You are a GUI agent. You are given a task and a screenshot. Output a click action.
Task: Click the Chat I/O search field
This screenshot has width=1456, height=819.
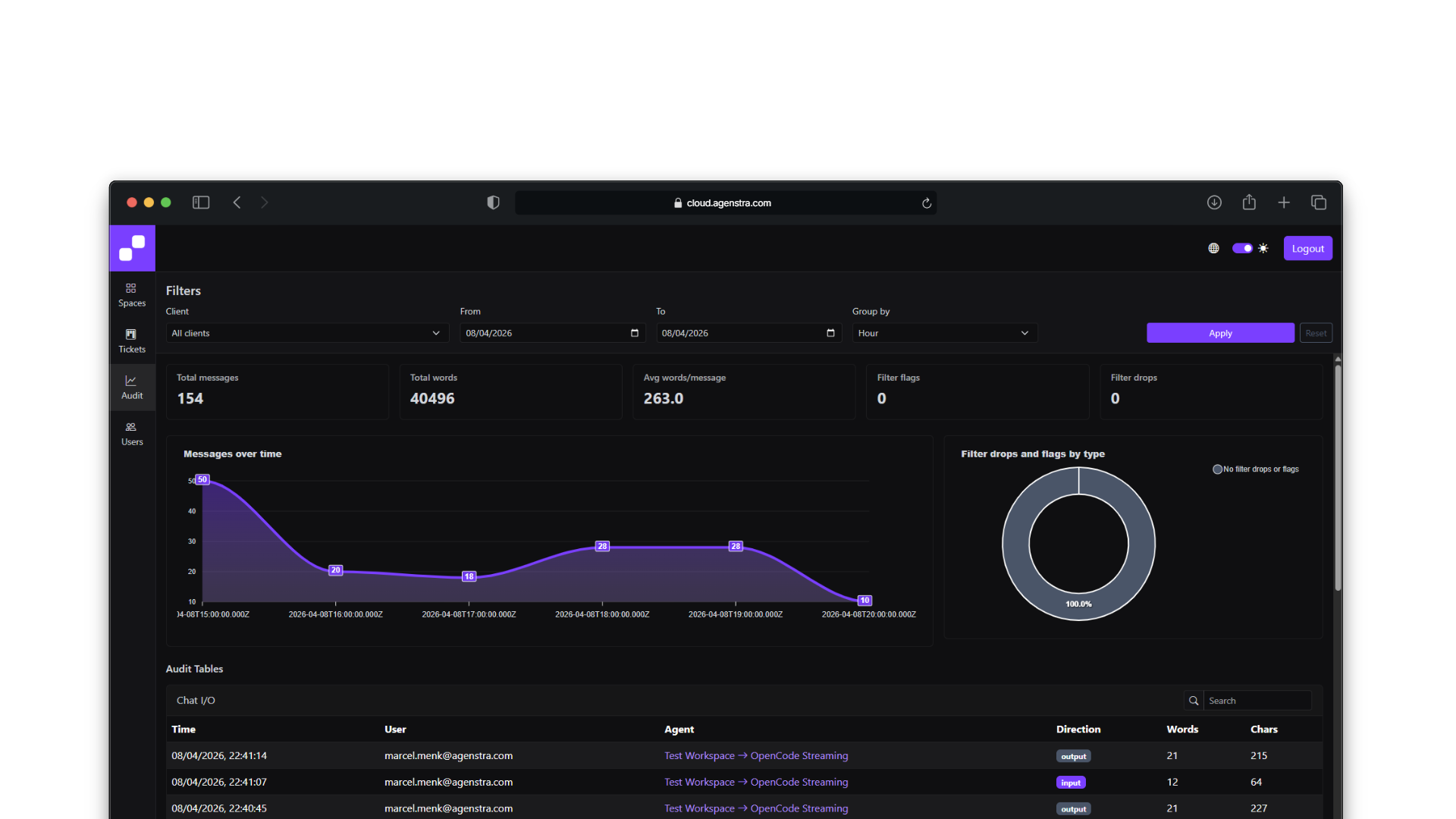pos(1257,701)
